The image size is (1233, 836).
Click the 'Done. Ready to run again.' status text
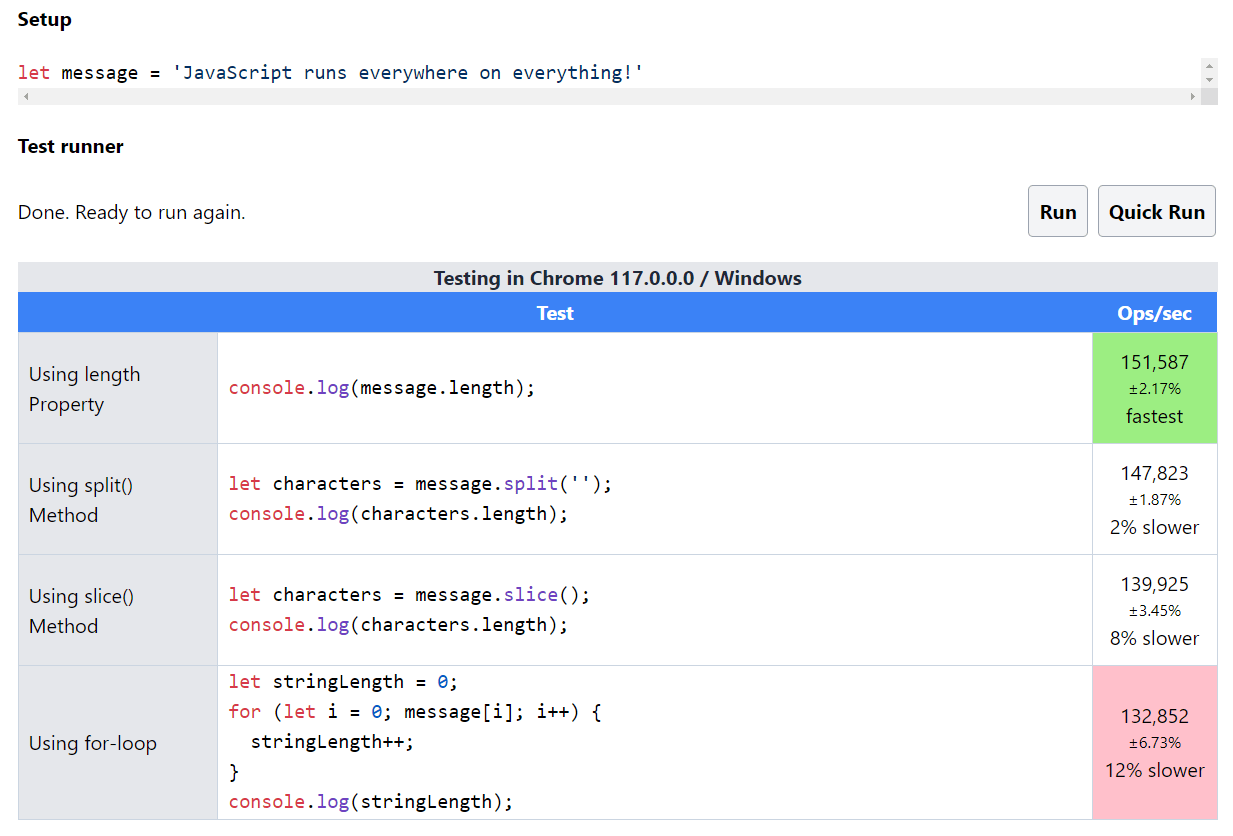[x=131, y=211]
